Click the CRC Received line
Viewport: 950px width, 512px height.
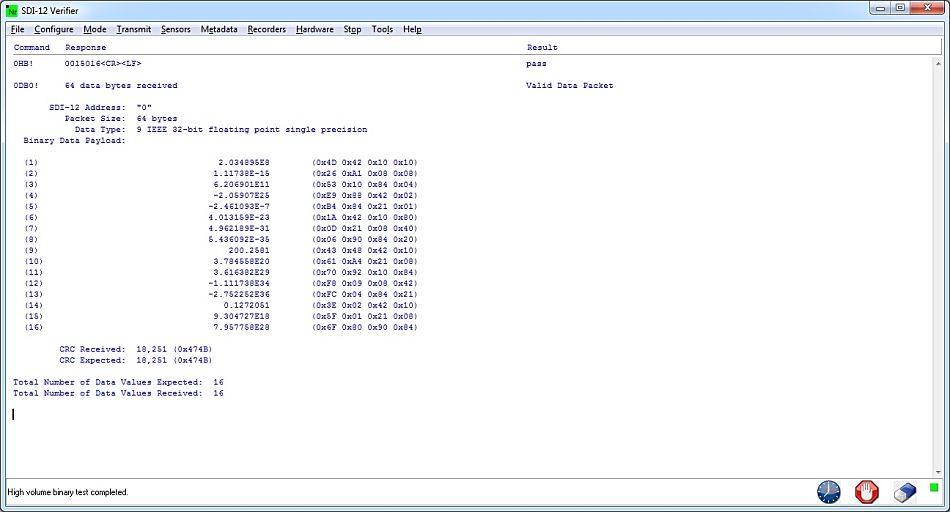136,349
